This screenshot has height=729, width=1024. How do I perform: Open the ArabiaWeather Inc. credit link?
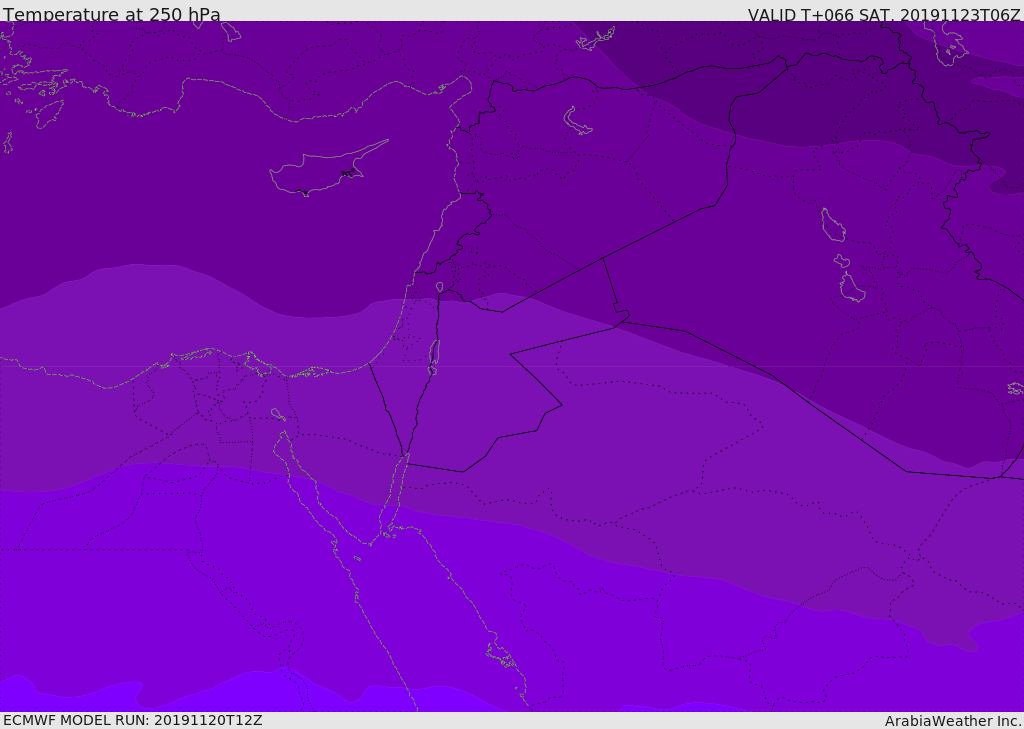pyautogui.click(x=953, y=721)
